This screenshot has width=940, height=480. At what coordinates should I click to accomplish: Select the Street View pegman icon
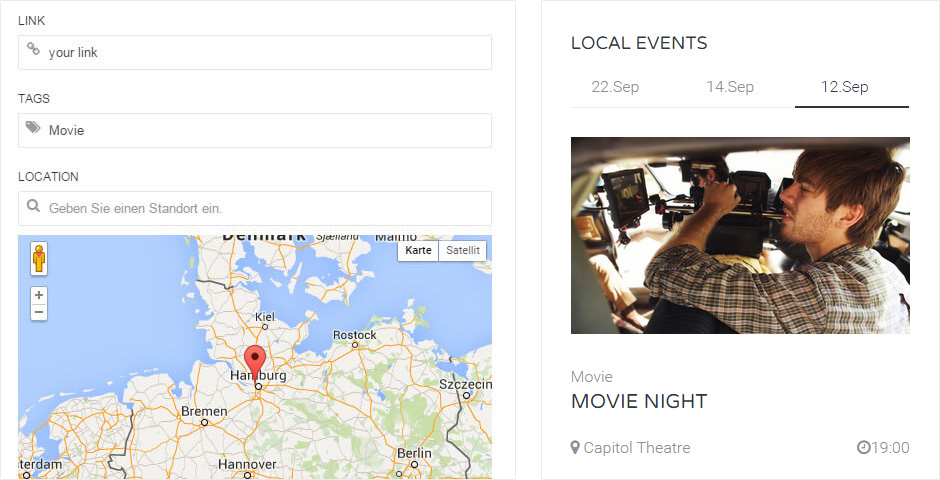click(39, 259)
